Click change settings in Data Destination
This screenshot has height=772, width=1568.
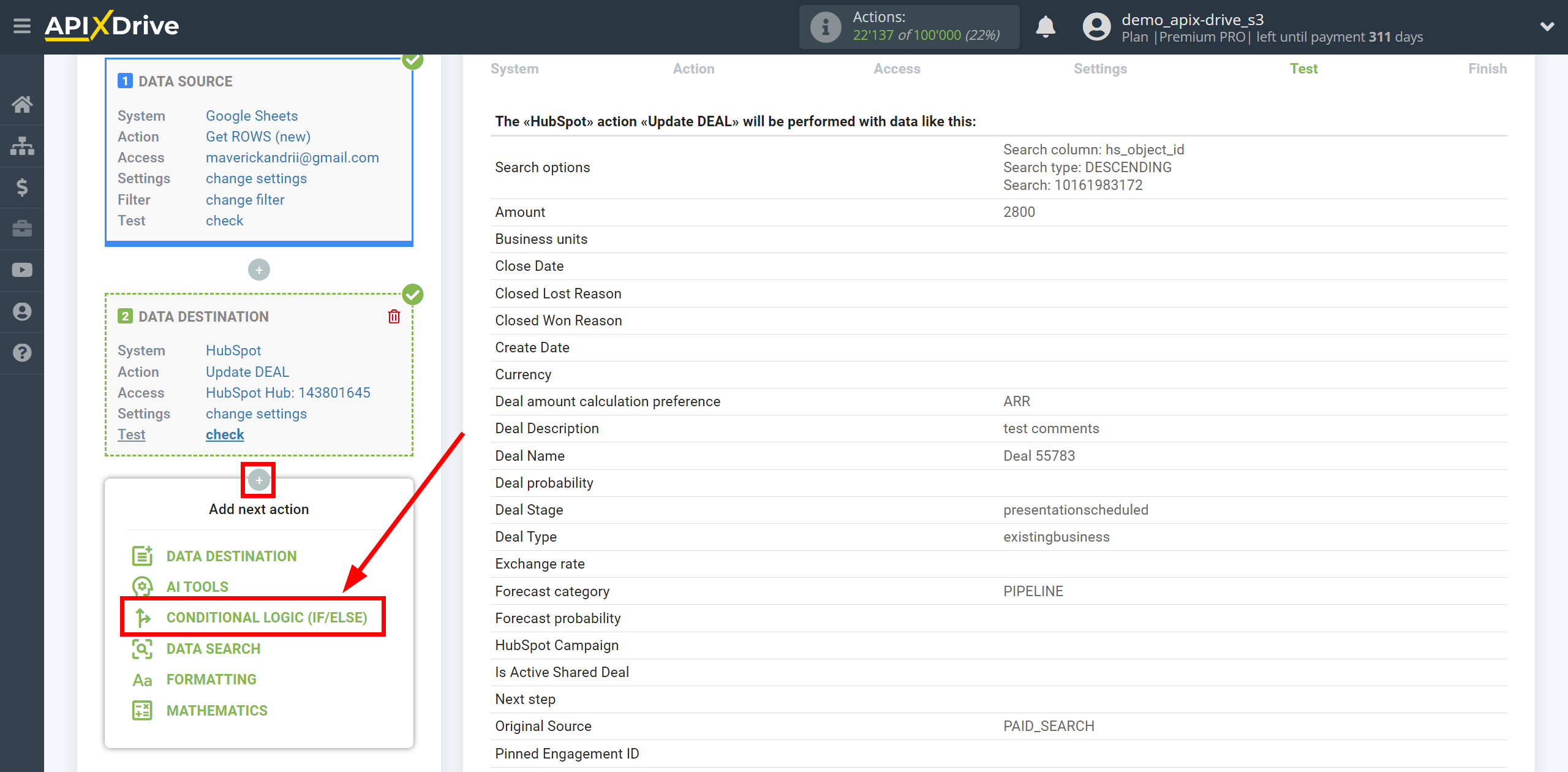click(x=256, y=414)
